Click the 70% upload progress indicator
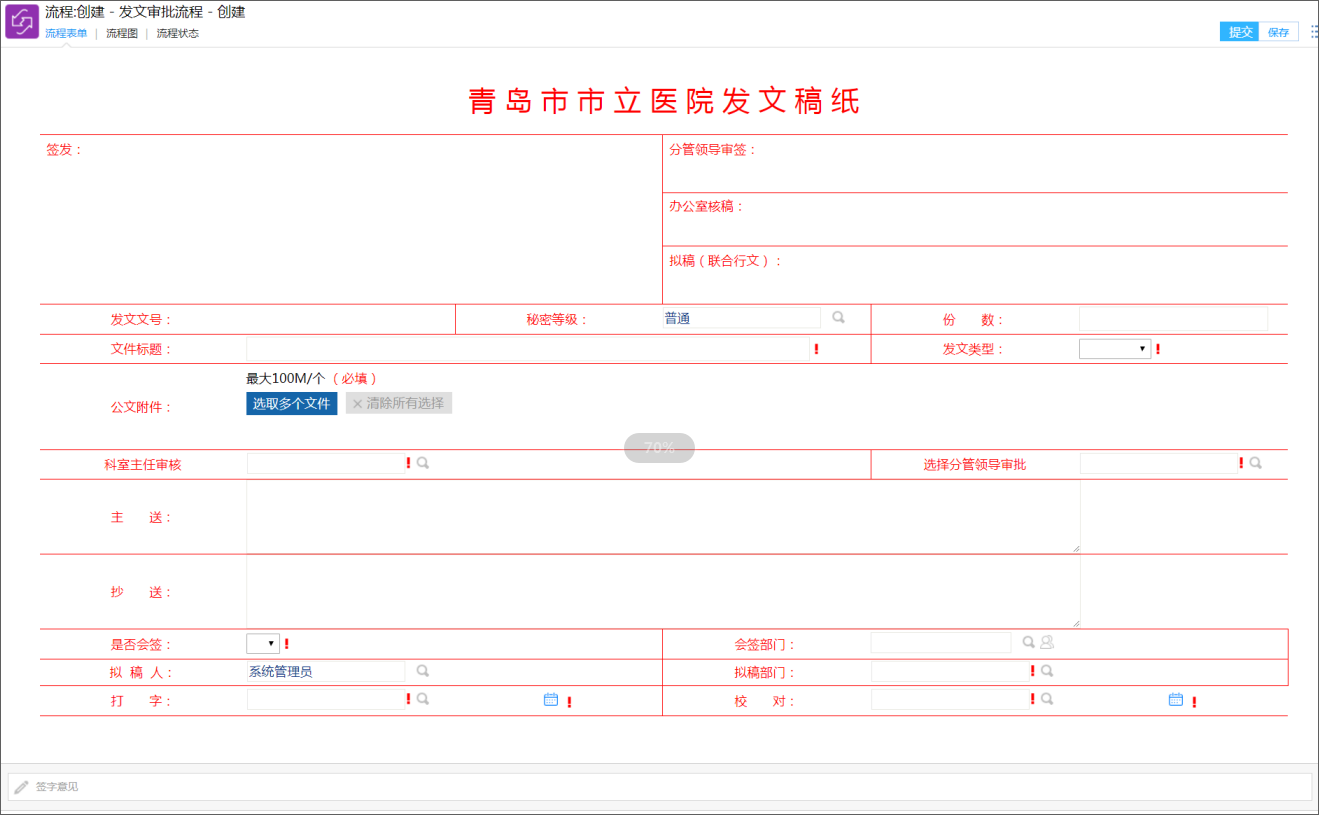 (x=659, y=448)
